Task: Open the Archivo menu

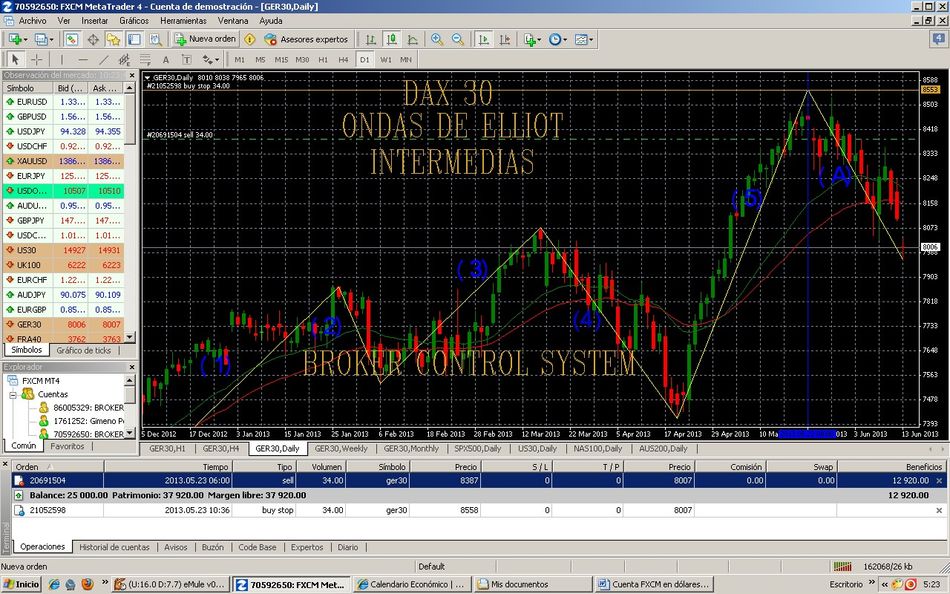Action: (32, 21)
